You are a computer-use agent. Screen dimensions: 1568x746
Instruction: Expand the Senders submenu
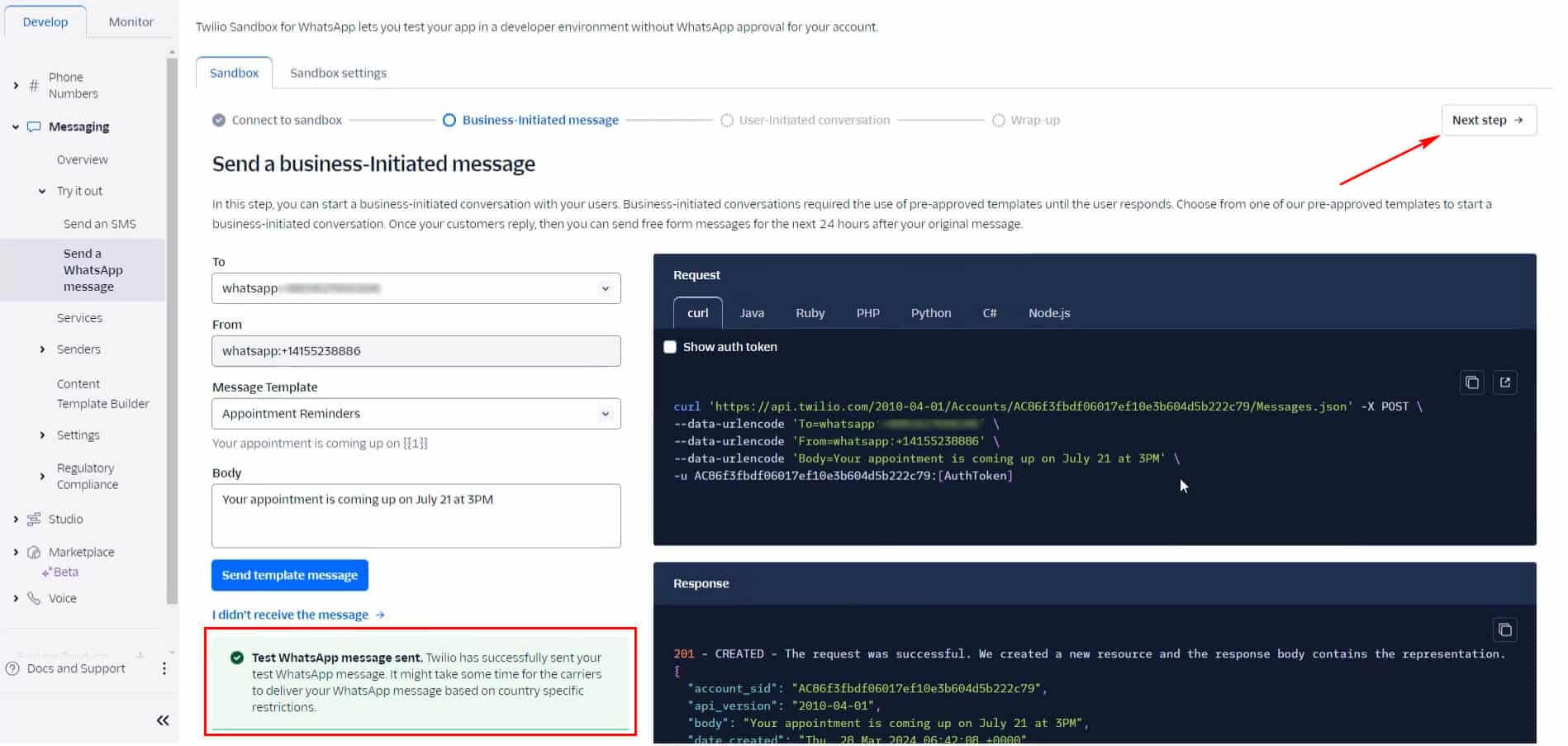[x=42, y=349]
